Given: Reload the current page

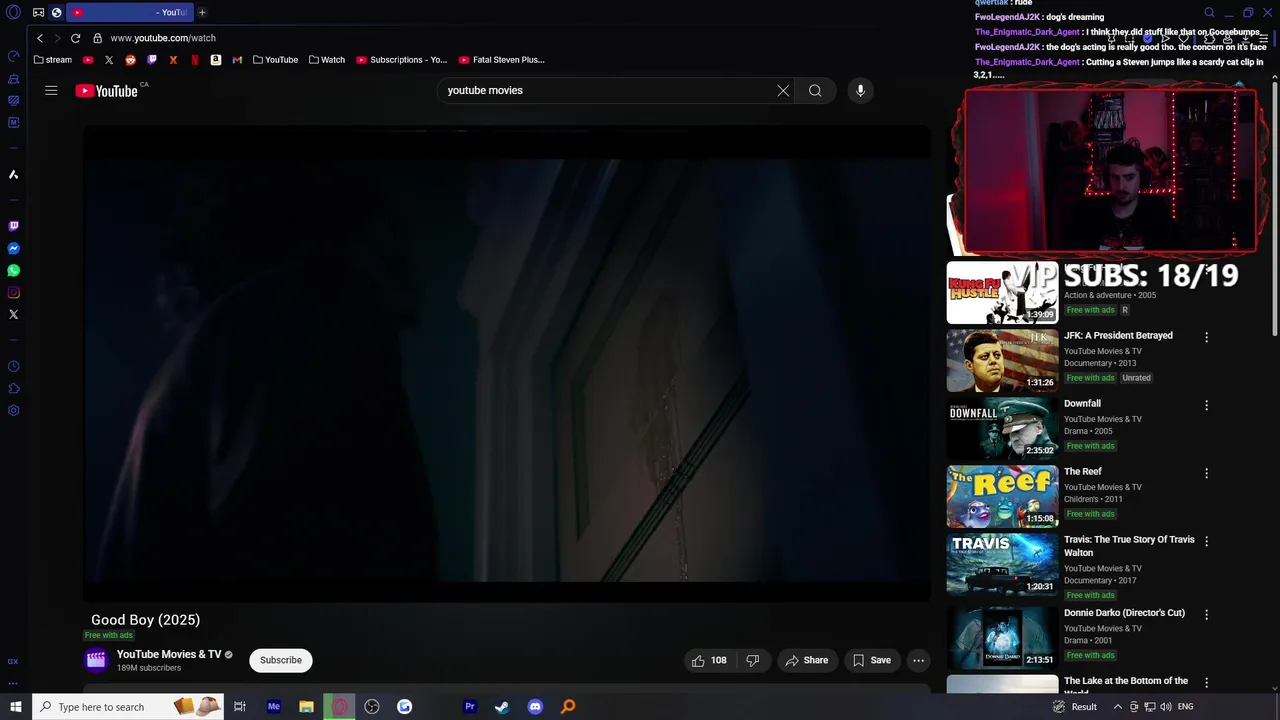Looking at the screenshot, I should click(75, 38).
